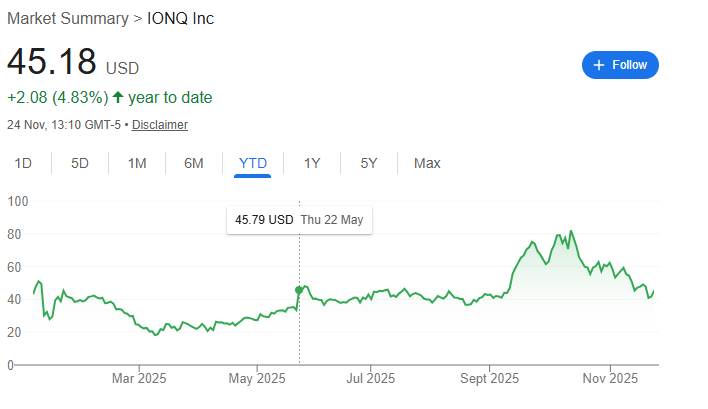Open the Disclaimer link
The image size is (708, 409).
pos(160,125)
